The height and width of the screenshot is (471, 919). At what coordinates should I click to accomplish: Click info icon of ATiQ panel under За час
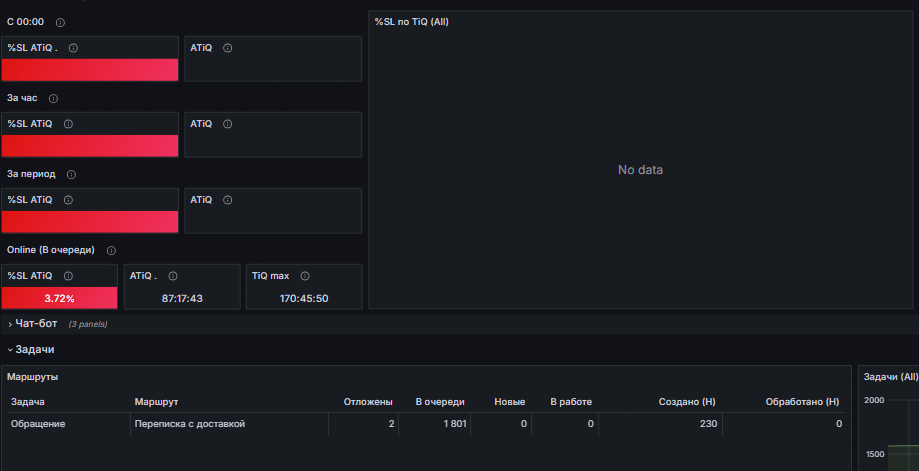(227, 124)
